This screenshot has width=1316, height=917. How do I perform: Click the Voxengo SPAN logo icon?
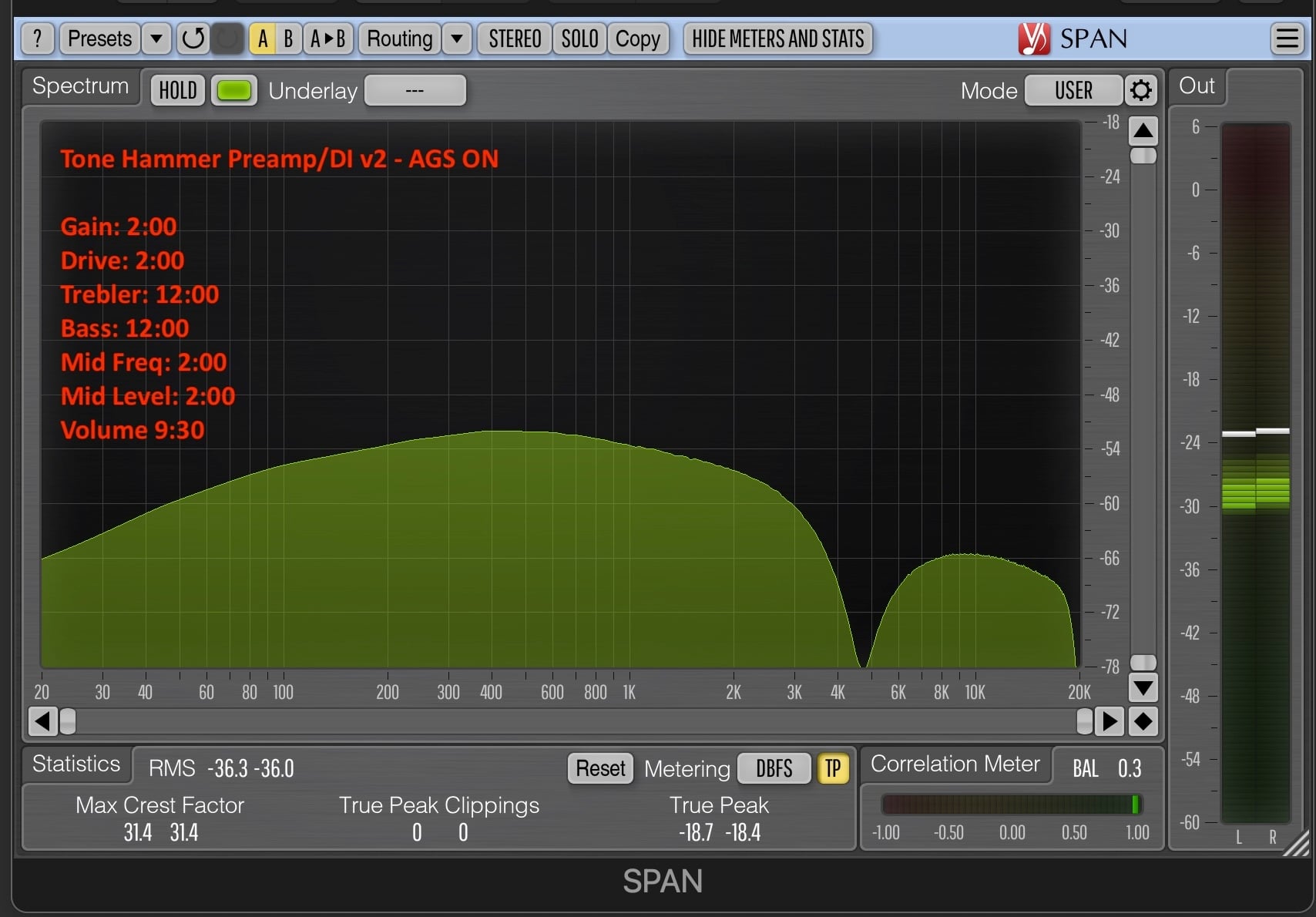1034,39
